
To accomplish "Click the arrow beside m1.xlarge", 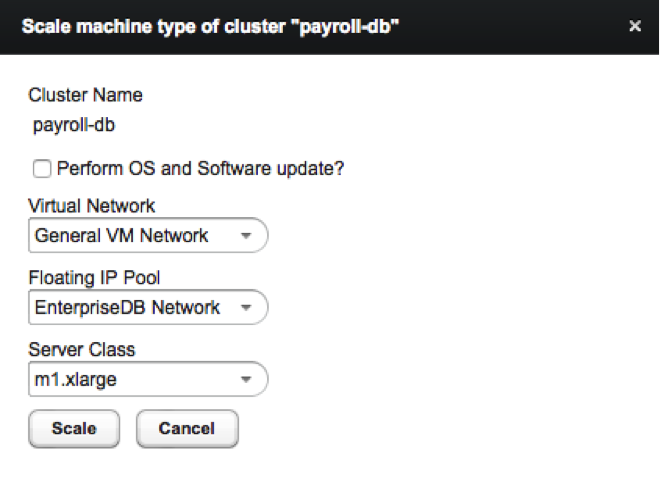I will coord(245,380).
